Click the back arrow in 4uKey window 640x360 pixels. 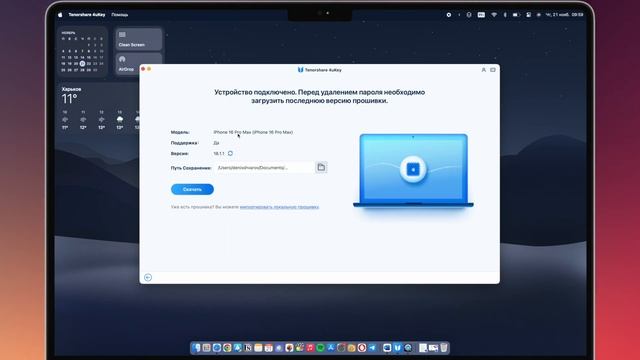(x=148, y=278)
